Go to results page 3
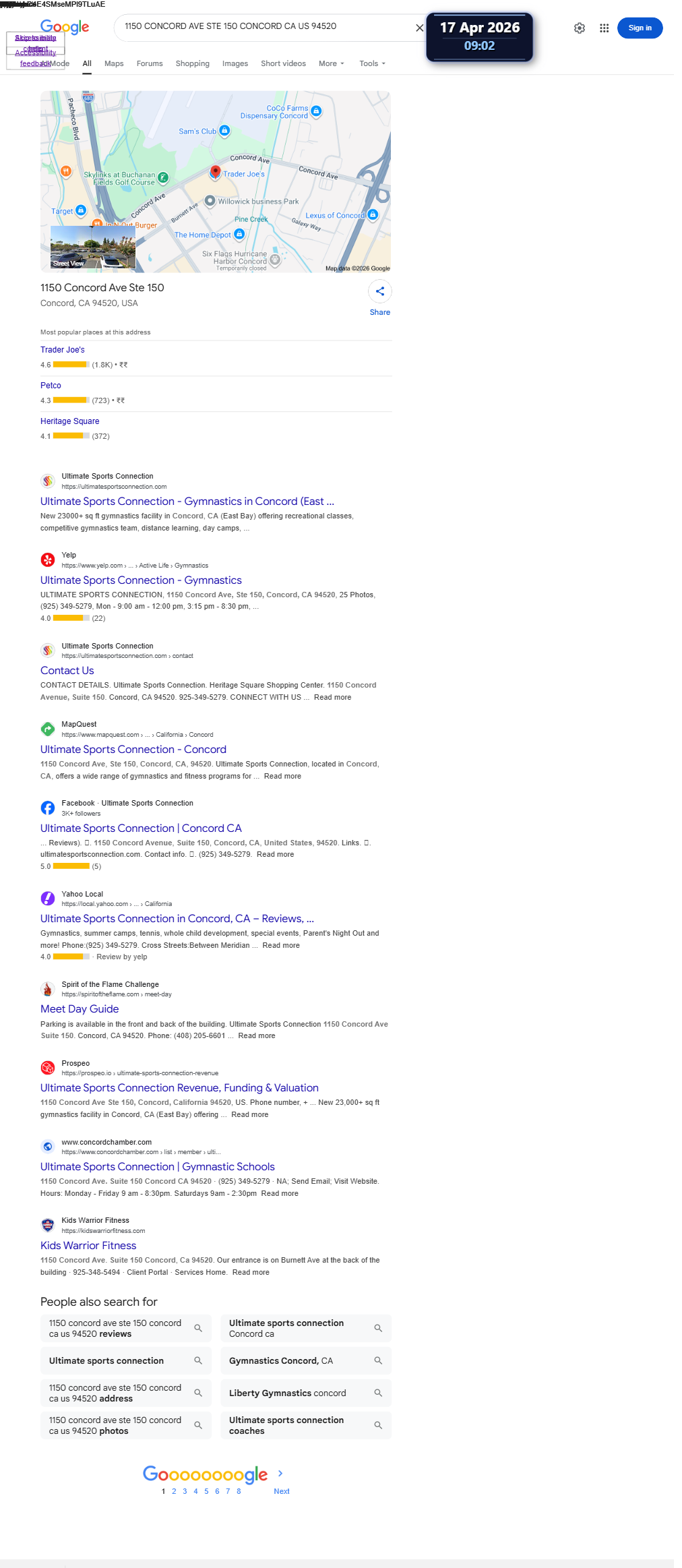 185,1491
